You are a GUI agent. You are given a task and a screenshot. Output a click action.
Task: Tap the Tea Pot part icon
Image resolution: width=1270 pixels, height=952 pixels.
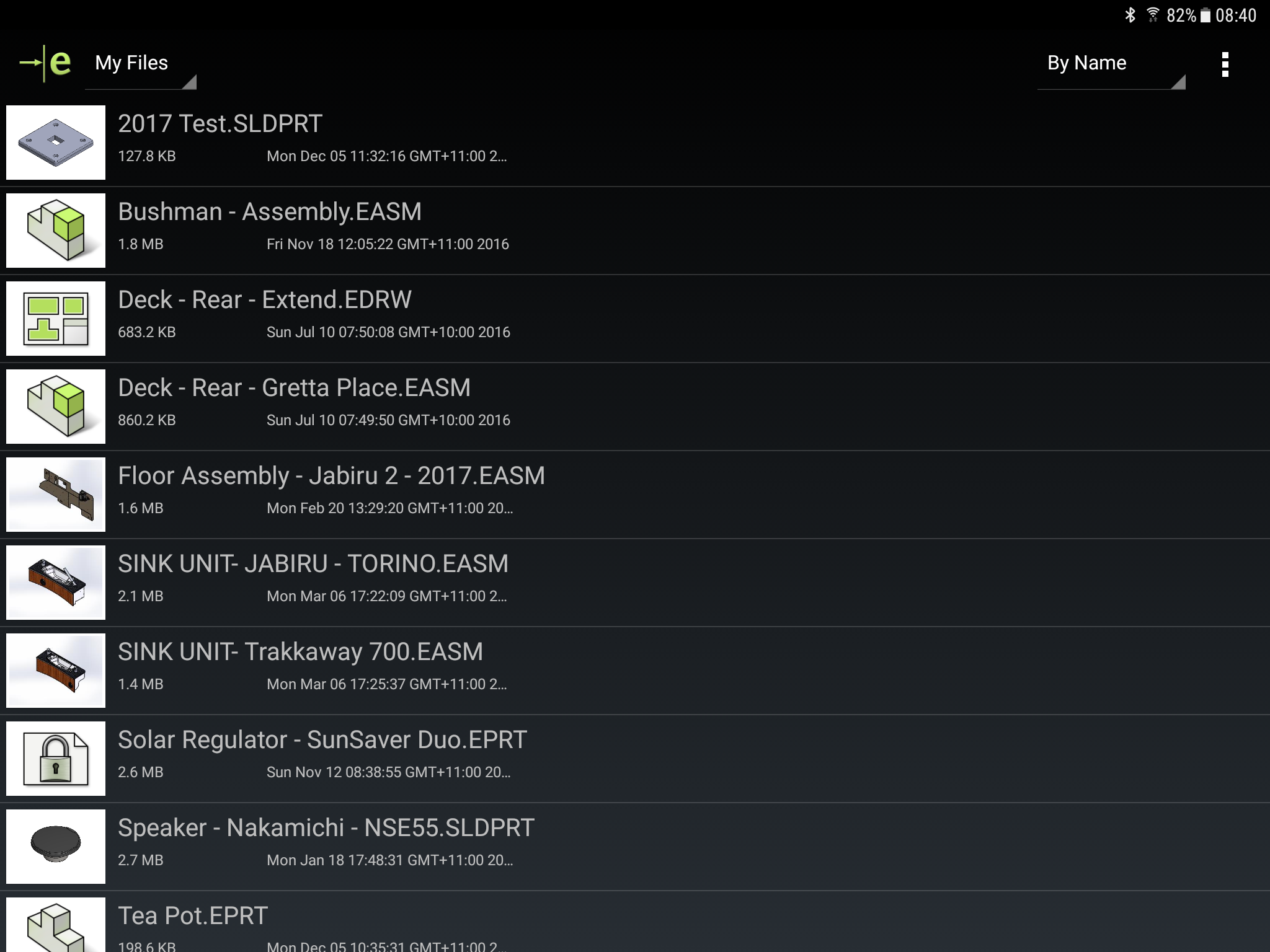(x=56, y=927)
